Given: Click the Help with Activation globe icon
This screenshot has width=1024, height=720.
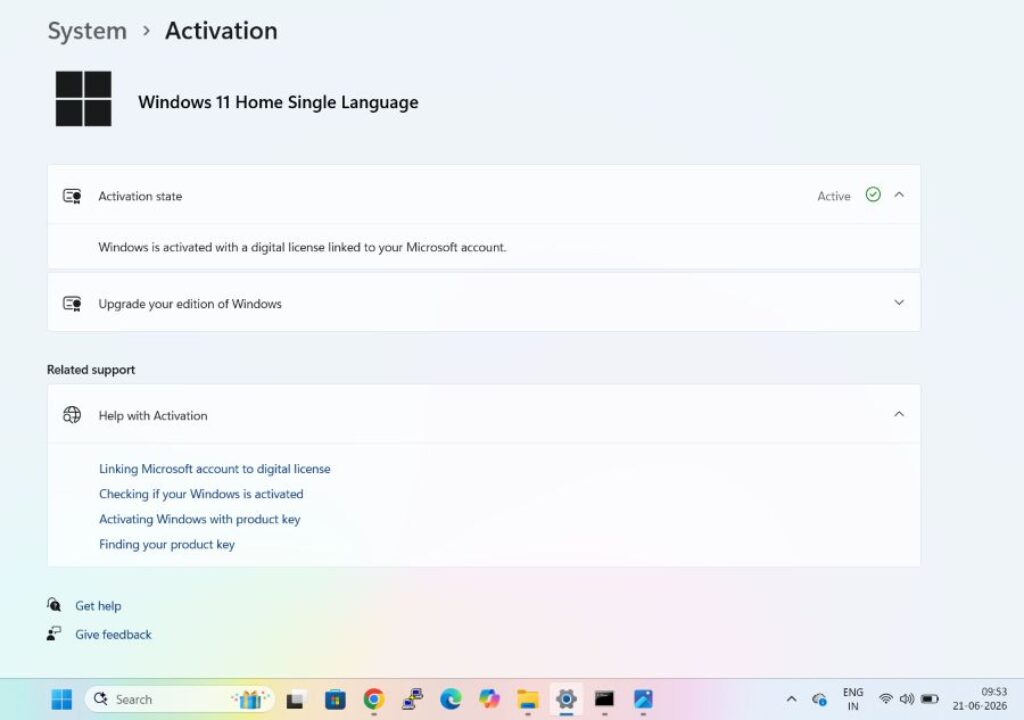Looking at the screenshot, I should pos(72,415).
